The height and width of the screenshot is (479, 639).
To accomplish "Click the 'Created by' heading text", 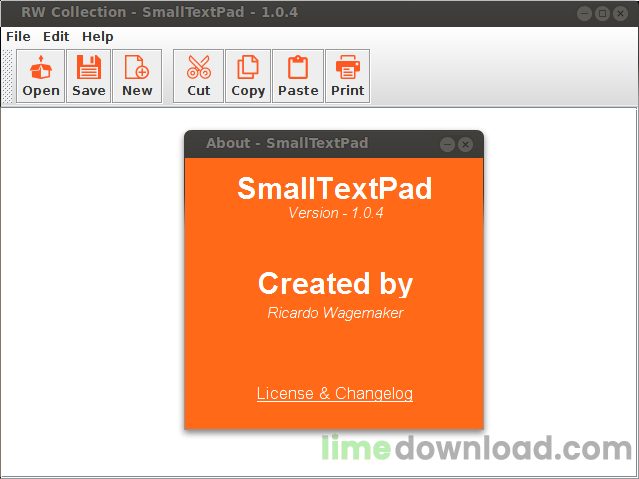I will tap(335, 284).
